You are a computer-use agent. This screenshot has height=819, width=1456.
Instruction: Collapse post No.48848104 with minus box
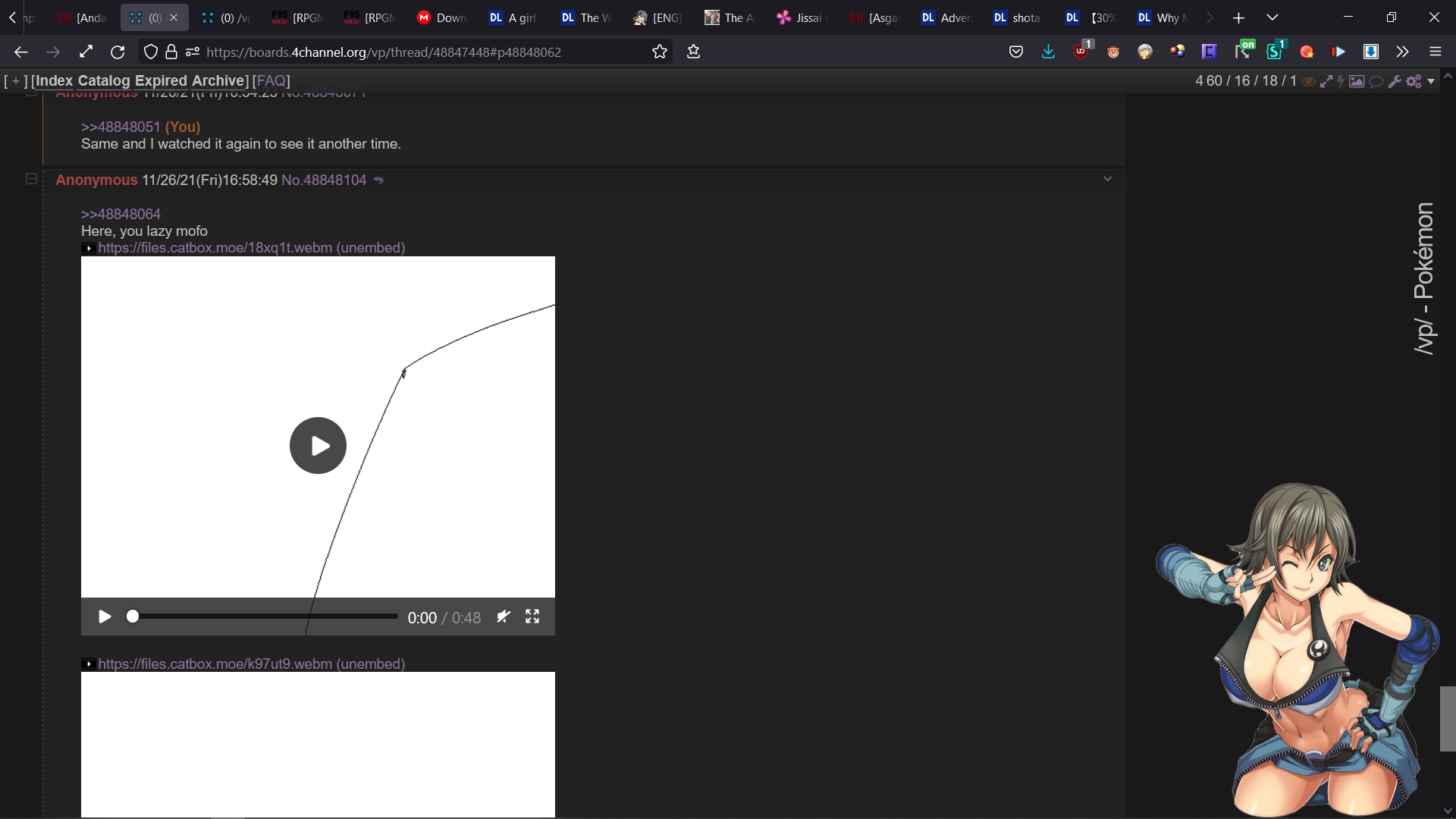pyautogui.click(x=31, y=179)
